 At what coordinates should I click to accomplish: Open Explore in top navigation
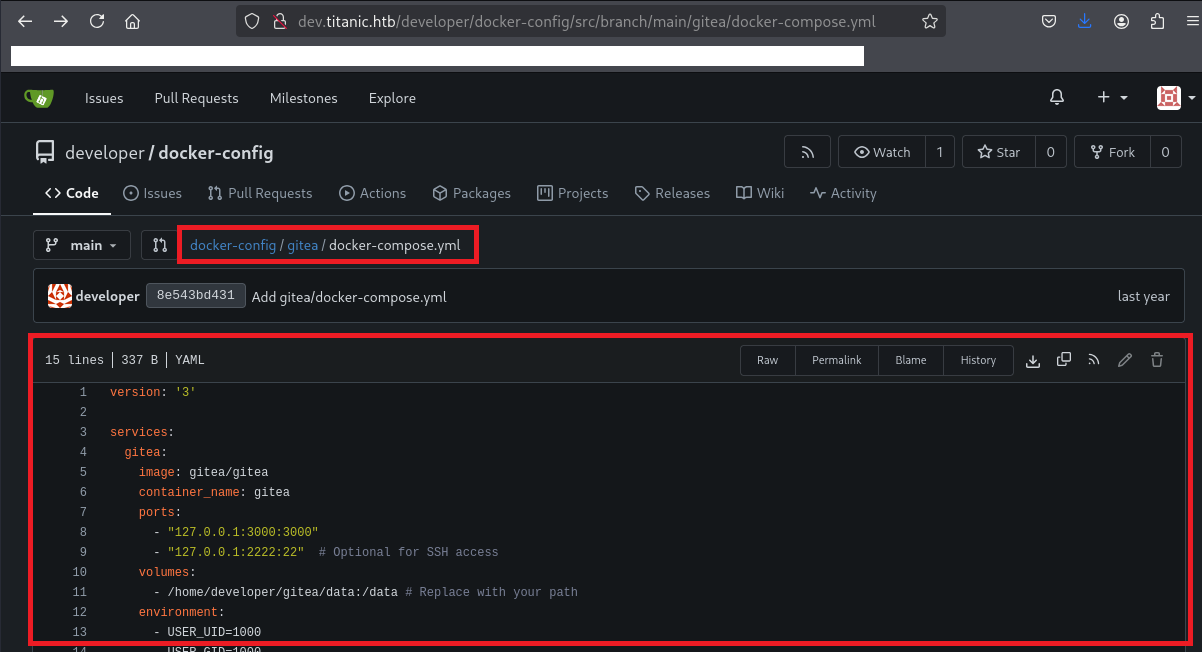392,98
